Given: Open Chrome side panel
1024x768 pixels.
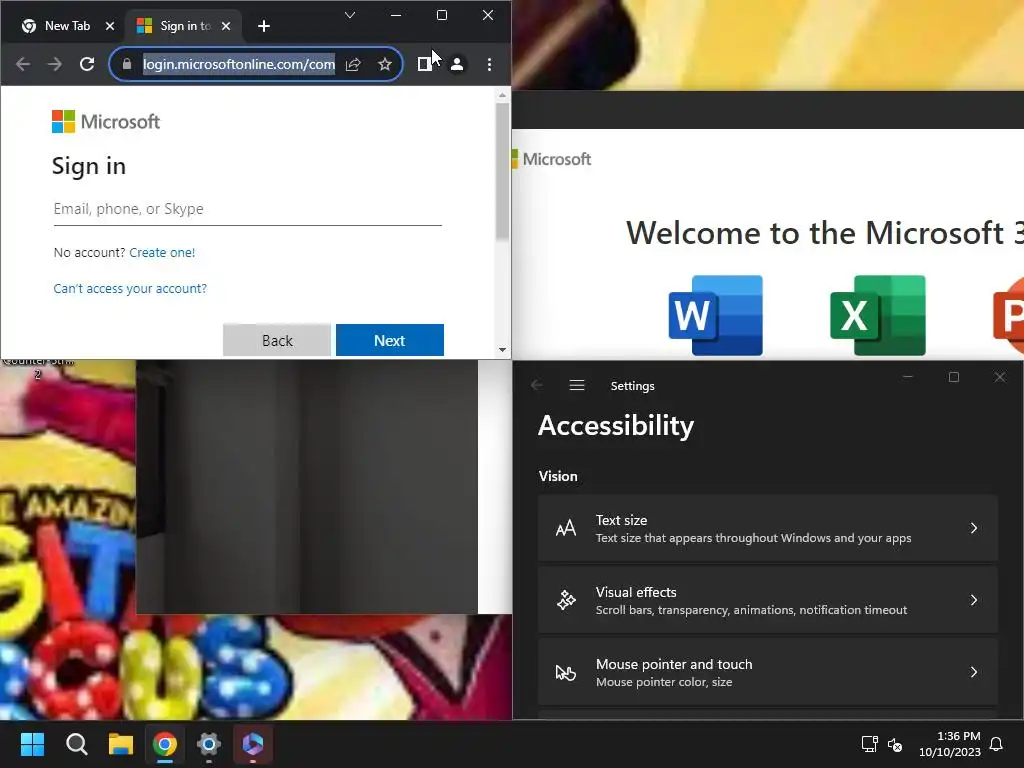Looking at the screenshot, I should pos(424,64).
